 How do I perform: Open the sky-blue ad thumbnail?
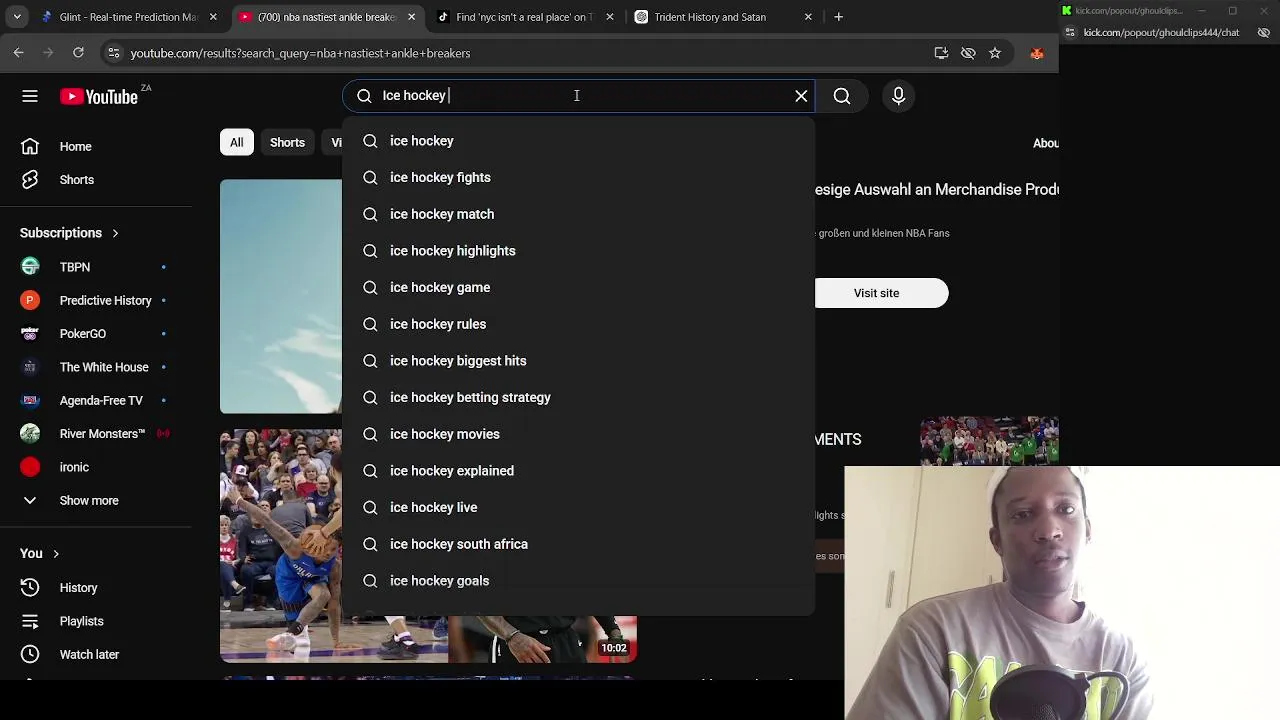click(281, 296)
